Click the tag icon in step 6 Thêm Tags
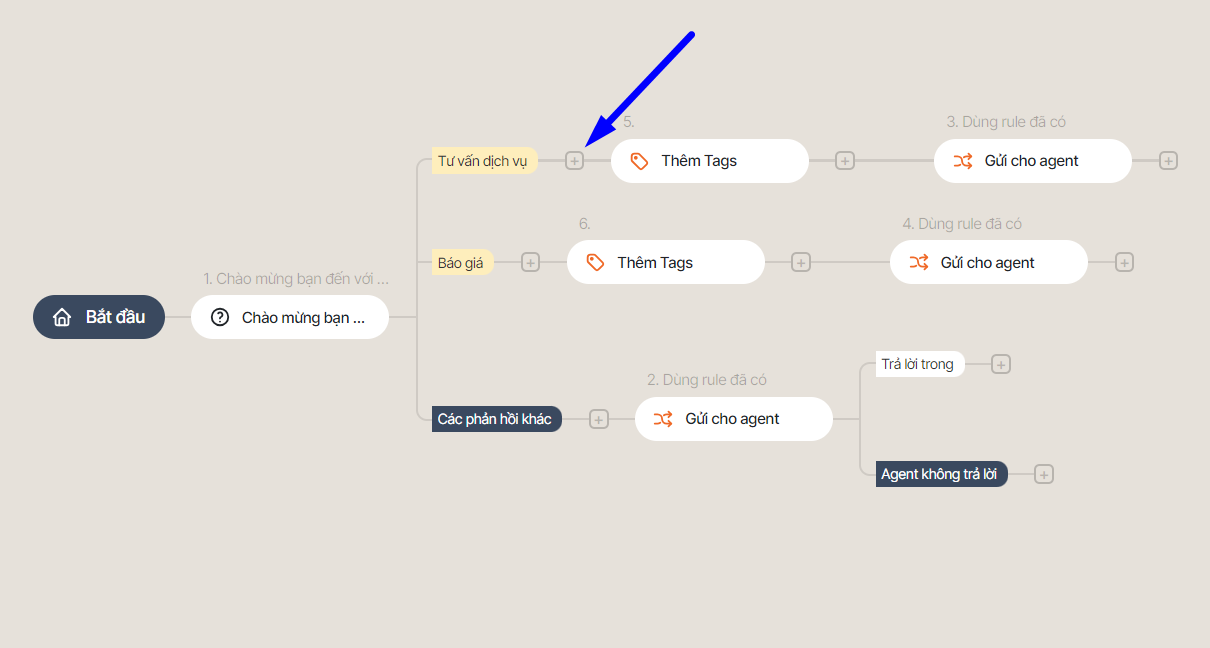1210x648 pixels. (596, 262)
